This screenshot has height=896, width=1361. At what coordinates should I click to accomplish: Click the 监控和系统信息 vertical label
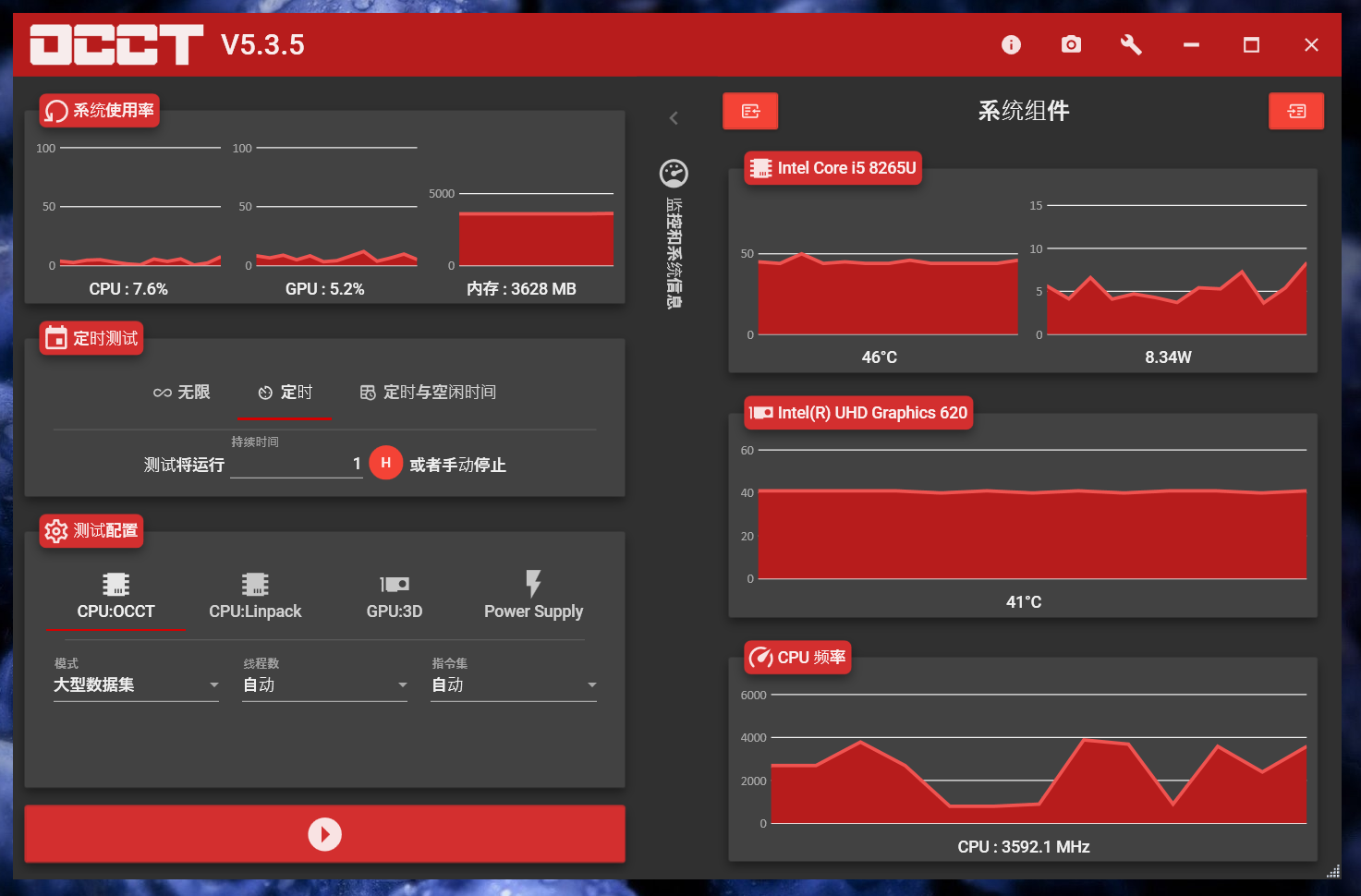click(x=674, y=253)
